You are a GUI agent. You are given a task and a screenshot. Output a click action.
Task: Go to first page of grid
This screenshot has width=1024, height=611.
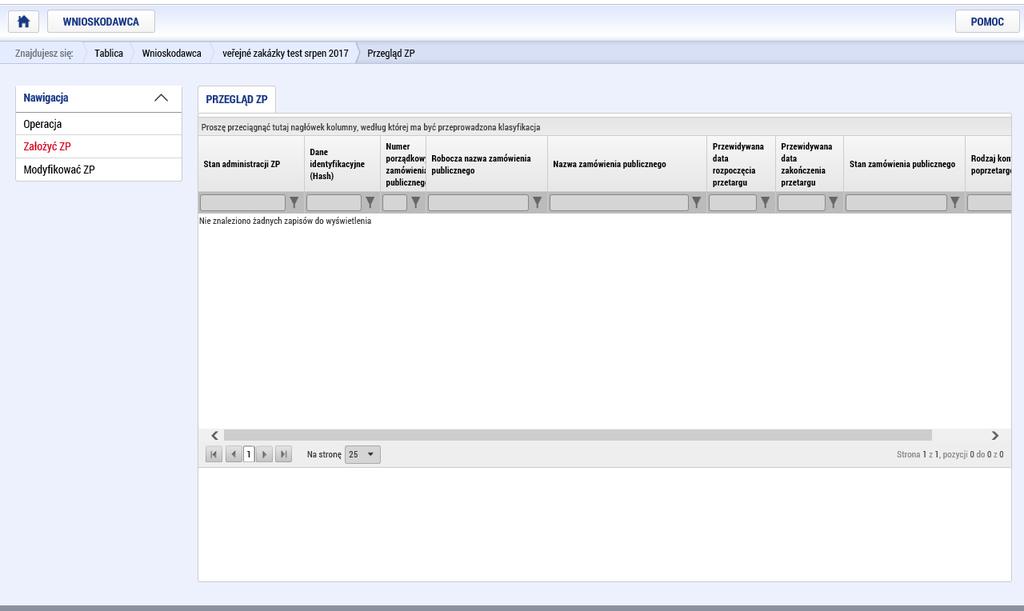[214, 454]
